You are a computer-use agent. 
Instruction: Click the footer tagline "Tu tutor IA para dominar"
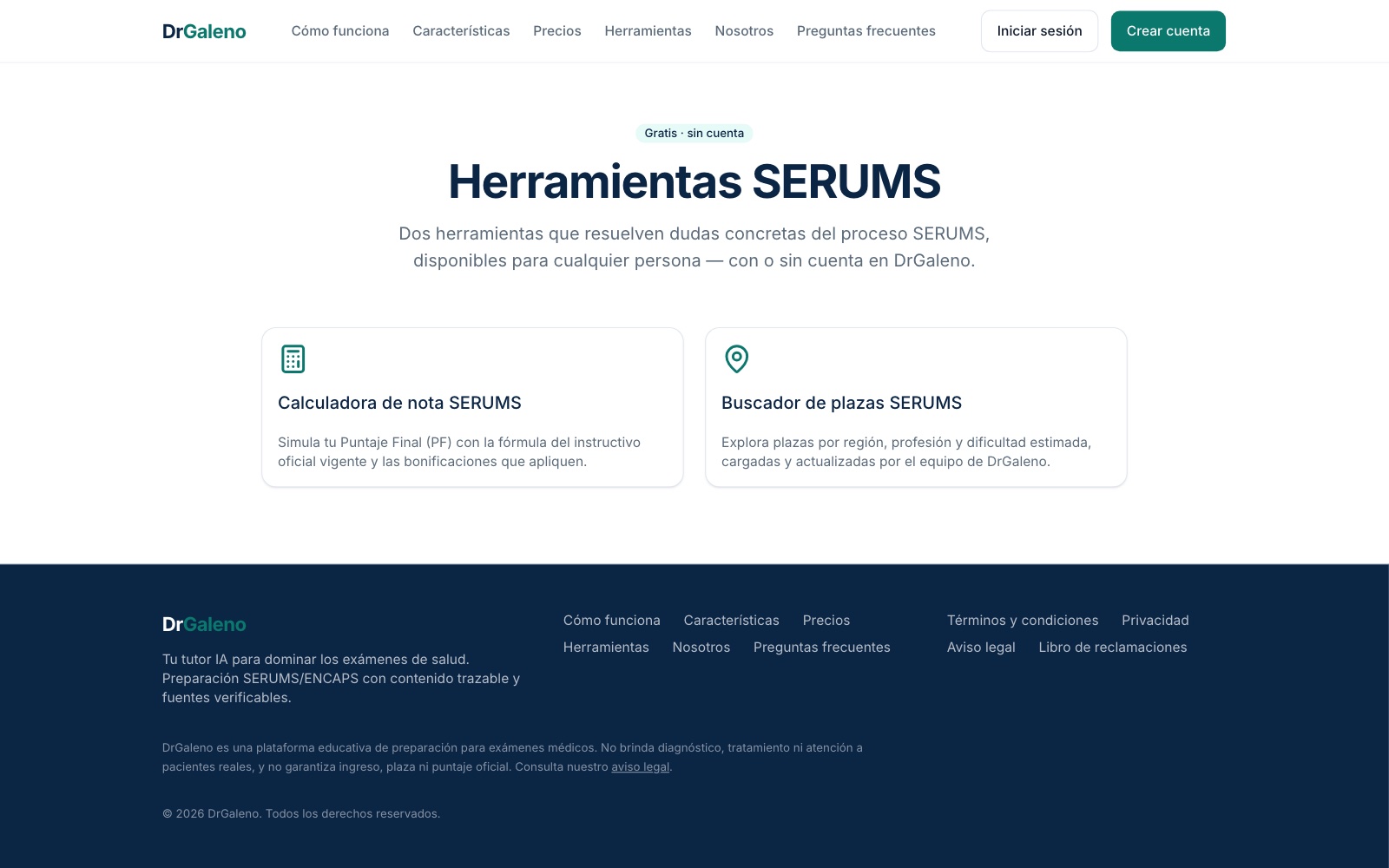pyautogui.click(x=341, y=679)
